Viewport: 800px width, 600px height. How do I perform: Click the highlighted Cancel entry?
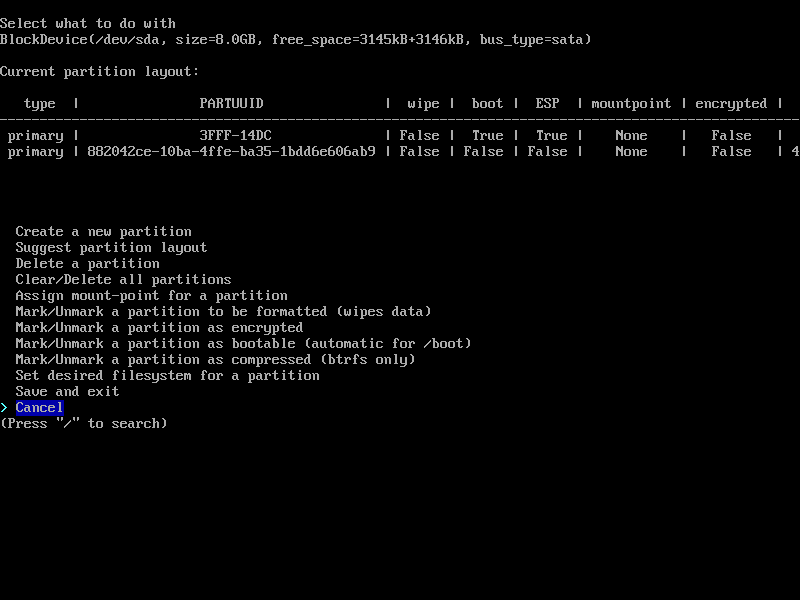39,408
